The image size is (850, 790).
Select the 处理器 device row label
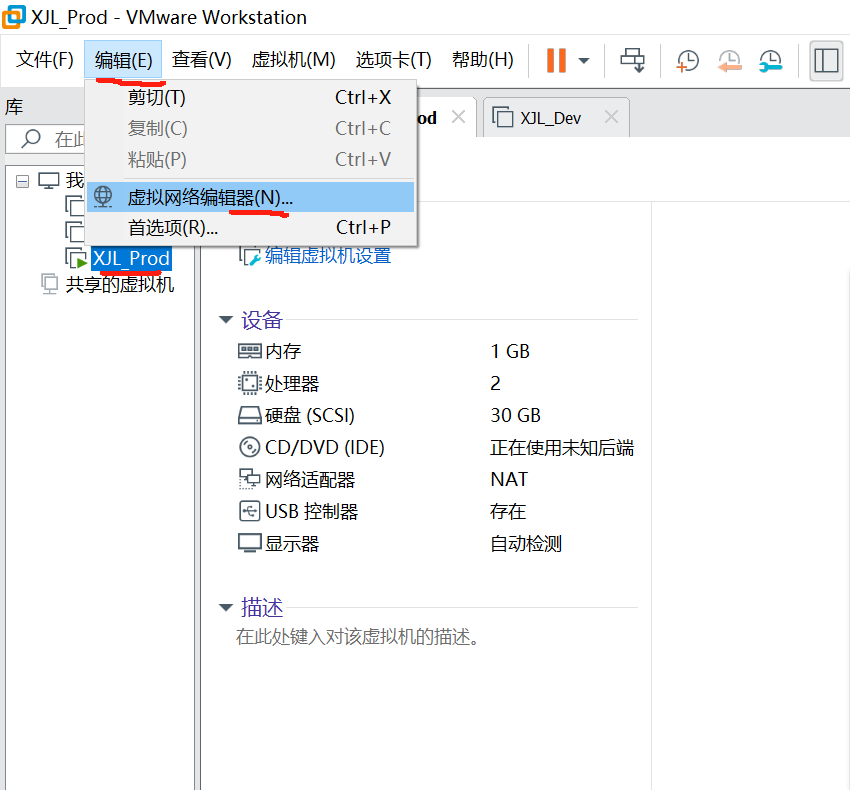point(292,383)
